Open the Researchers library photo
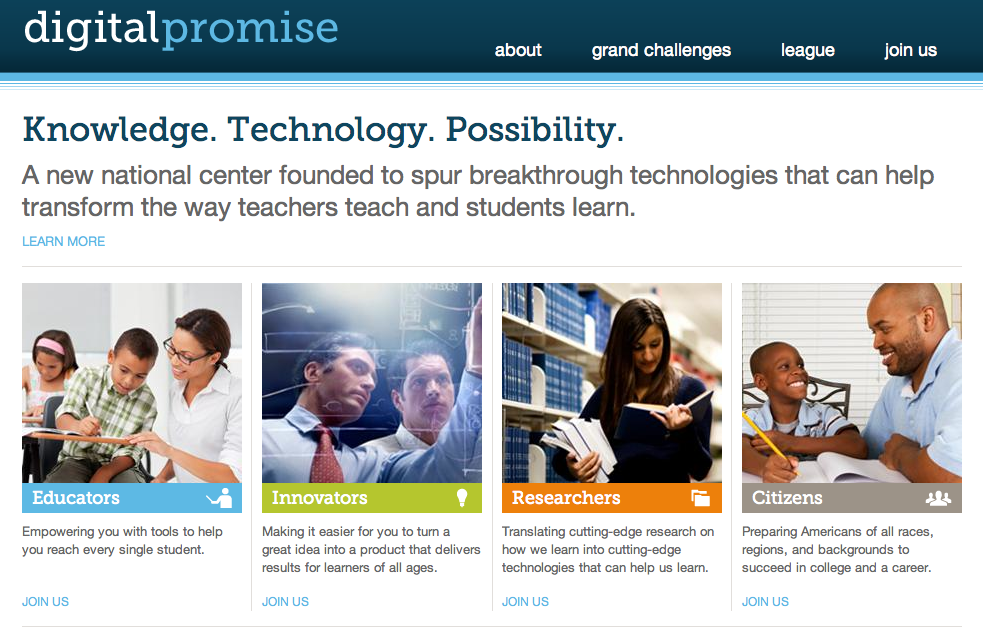983x642 pixels. [612, 383]
